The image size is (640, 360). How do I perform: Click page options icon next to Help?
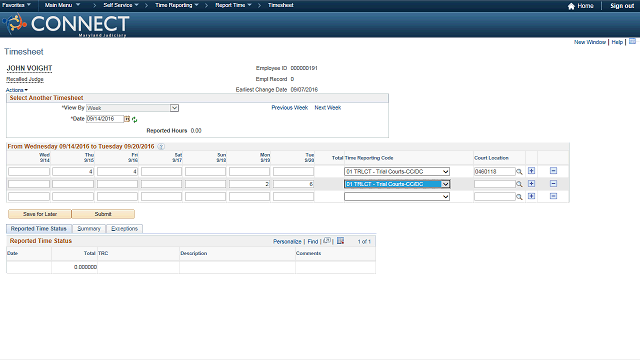632,41
